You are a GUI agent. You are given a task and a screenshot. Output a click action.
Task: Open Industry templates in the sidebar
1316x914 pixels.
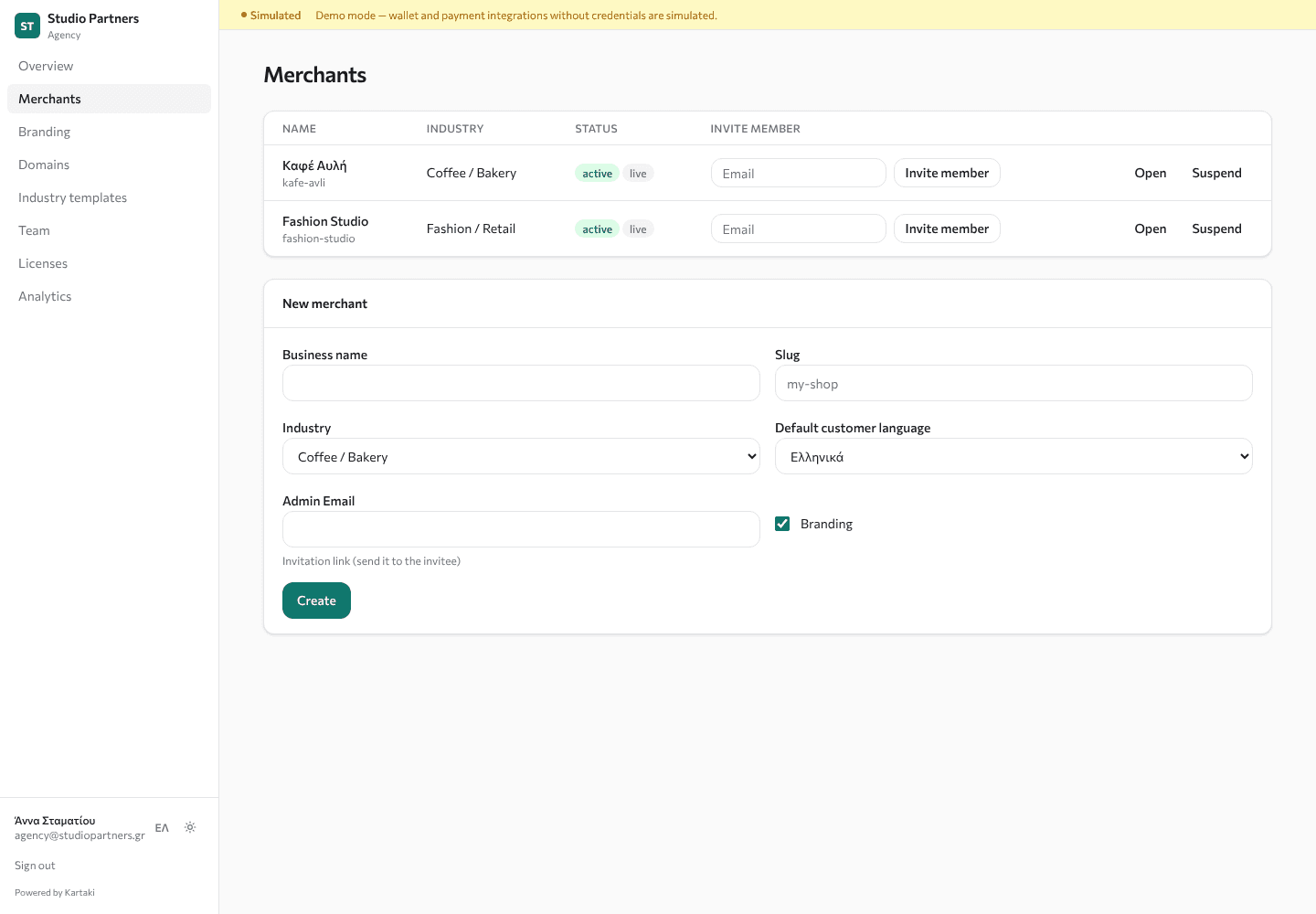click(x=109, y=197)
